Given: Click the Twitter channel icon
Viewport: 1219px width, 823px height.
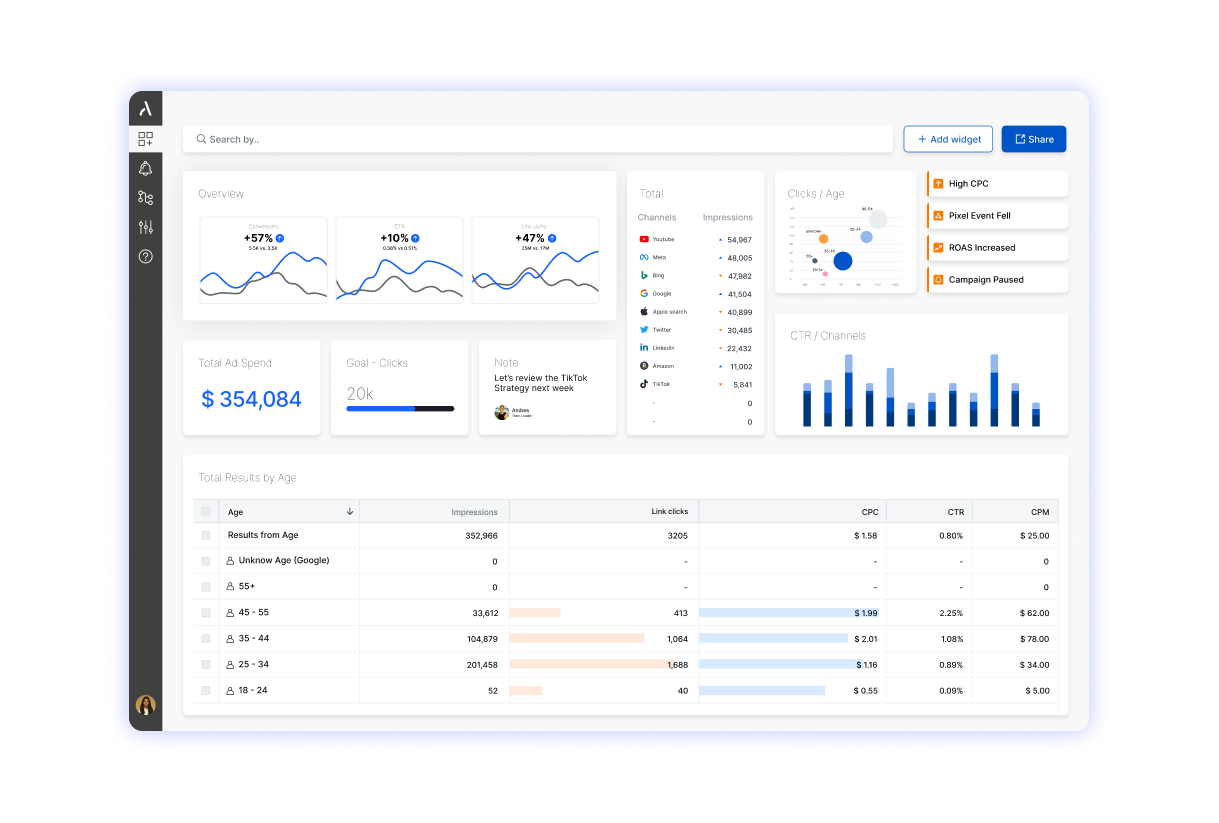Looking at the screenshot, I should click(x=644, y=329).
